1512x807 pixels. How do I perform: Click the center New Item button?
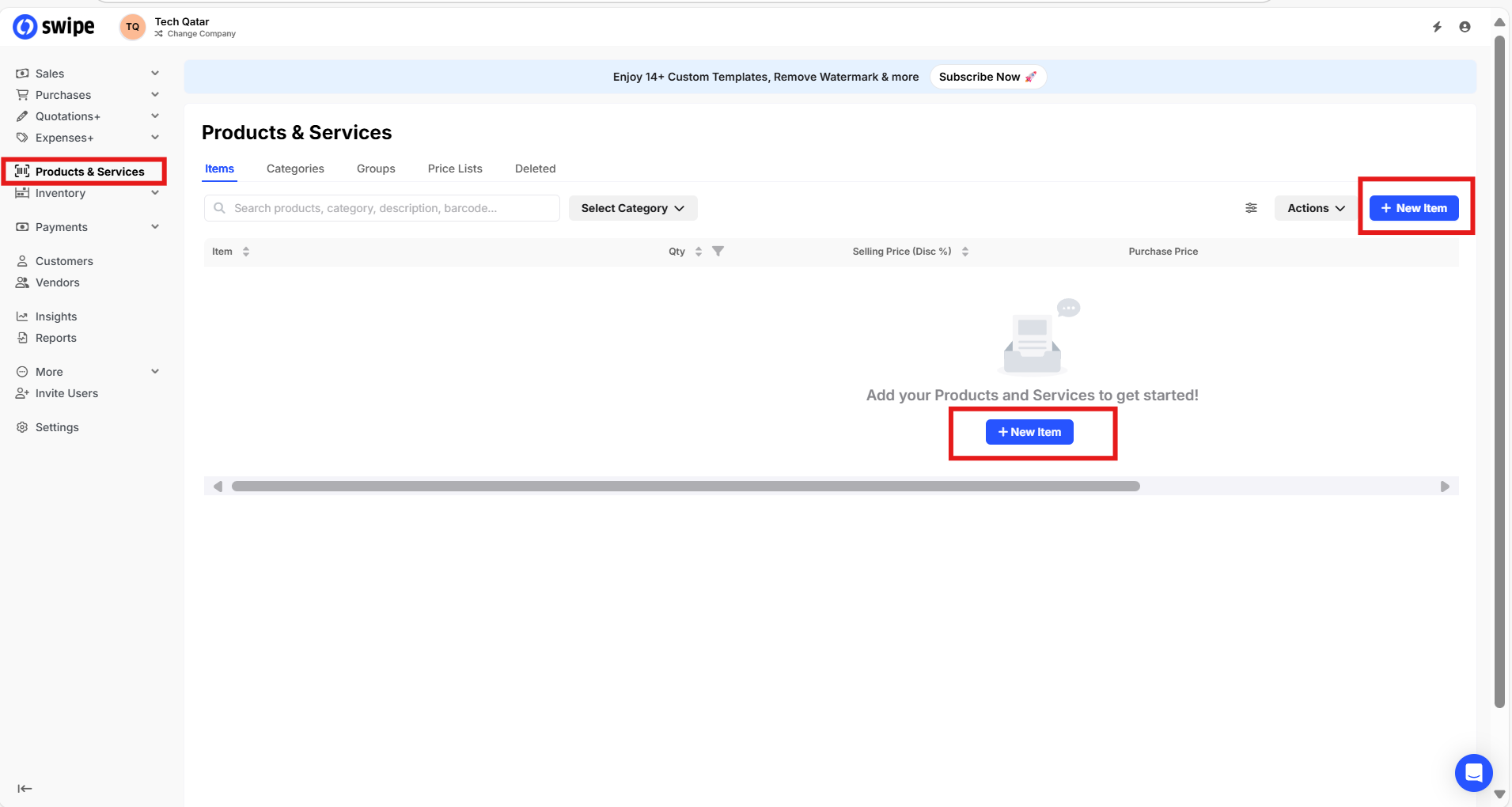click(x=1029, y=432)
